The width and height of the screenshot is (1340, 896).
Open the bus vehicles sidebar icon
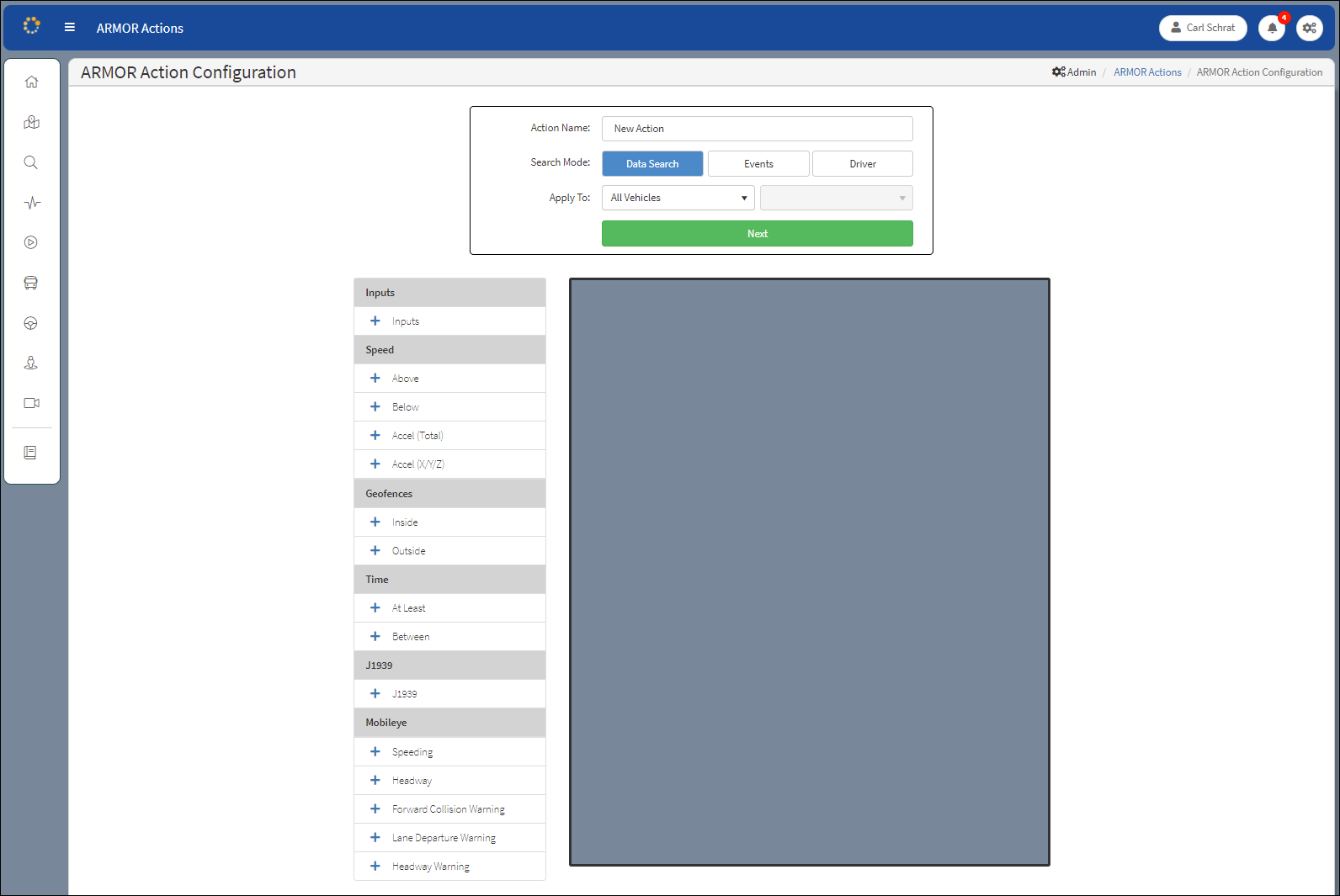click(x=31, y=283)
